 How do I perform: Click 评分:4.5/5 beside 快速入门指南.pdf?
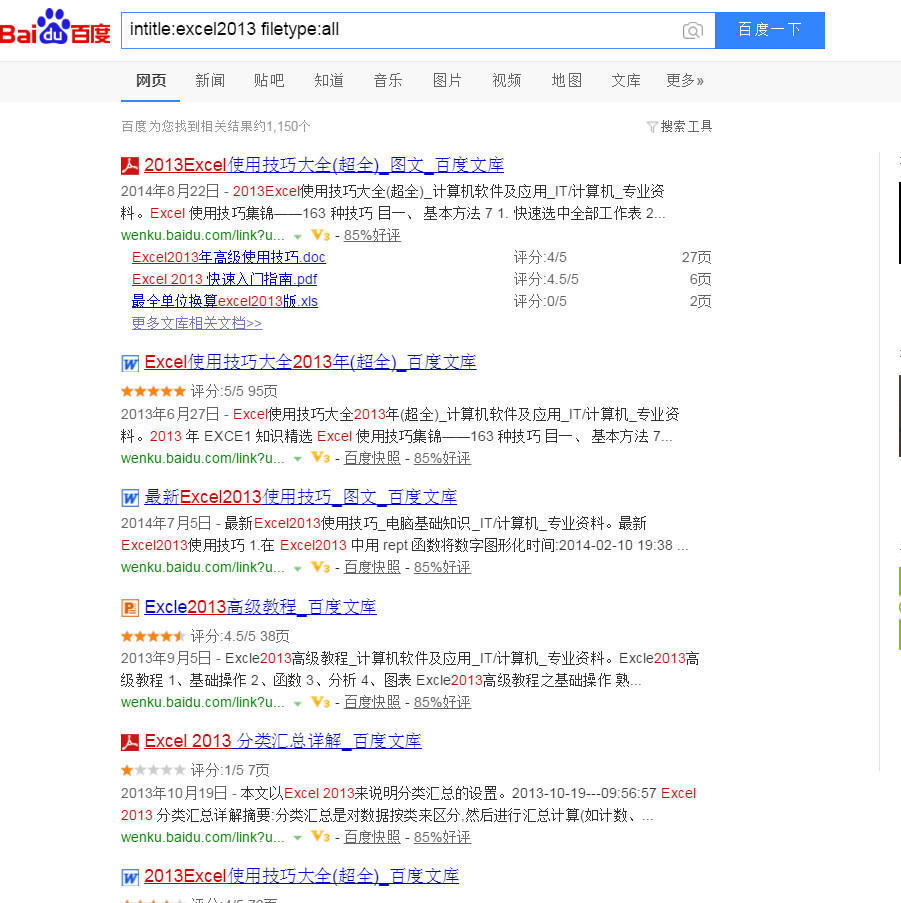(546, 279)
